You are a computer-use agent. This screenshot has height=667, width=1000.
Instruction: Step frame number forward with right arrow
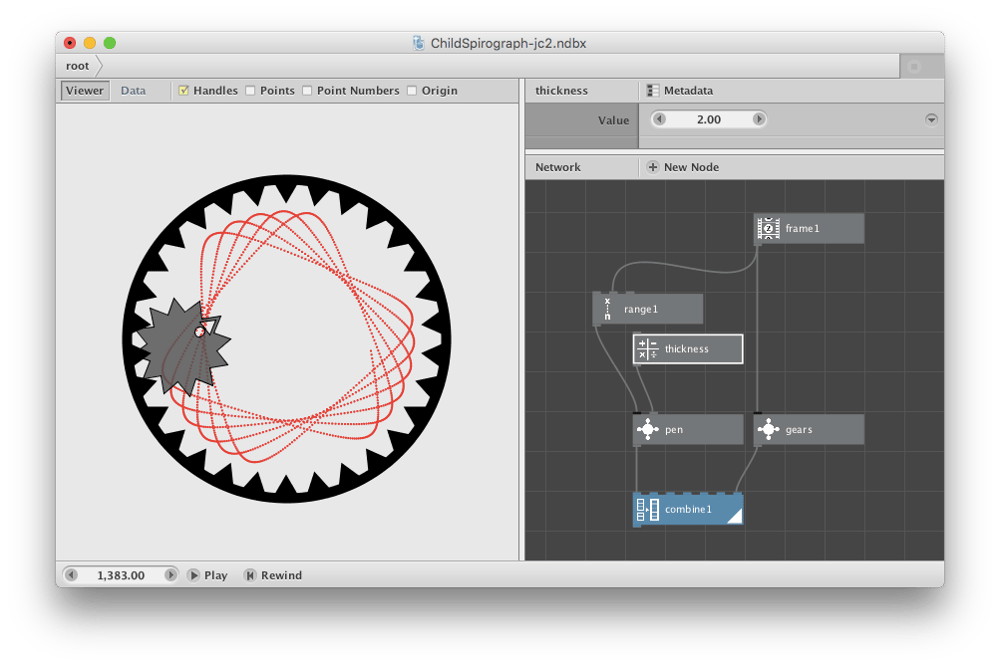(x=170, y=575)
